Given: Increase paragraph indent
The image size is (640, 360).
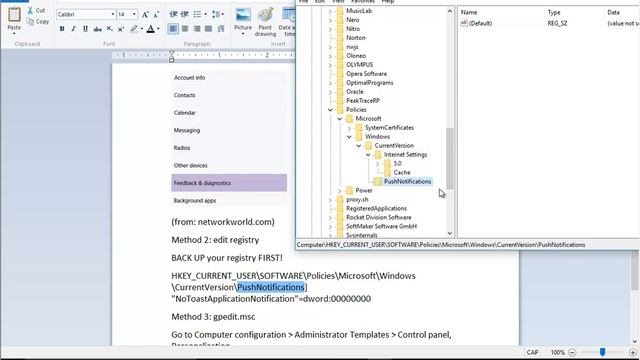Looking at the screenshot, I should click(185, 15).
